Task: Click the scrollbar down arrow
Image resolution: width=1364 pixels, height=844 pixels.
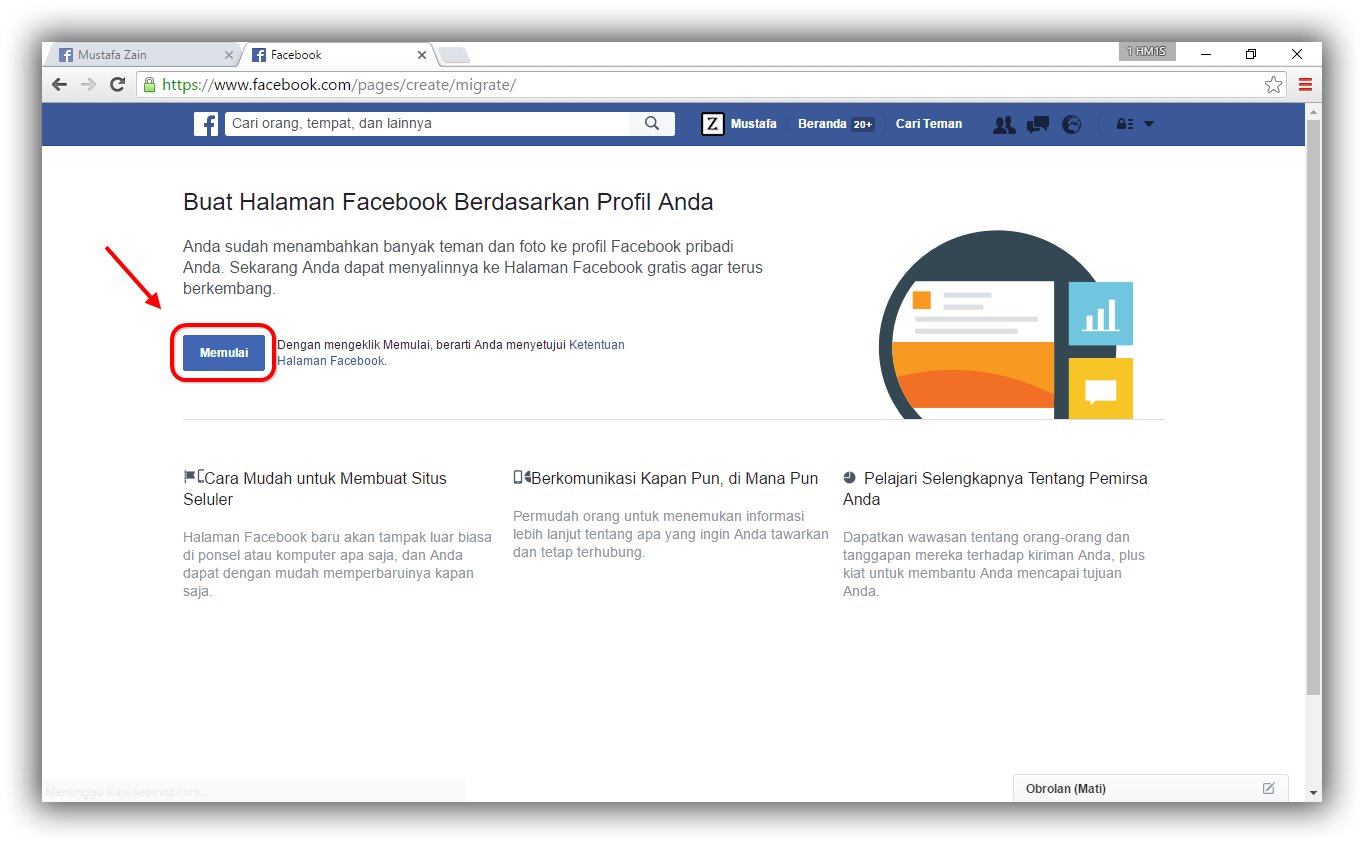Action: [x=1313, y=793]
